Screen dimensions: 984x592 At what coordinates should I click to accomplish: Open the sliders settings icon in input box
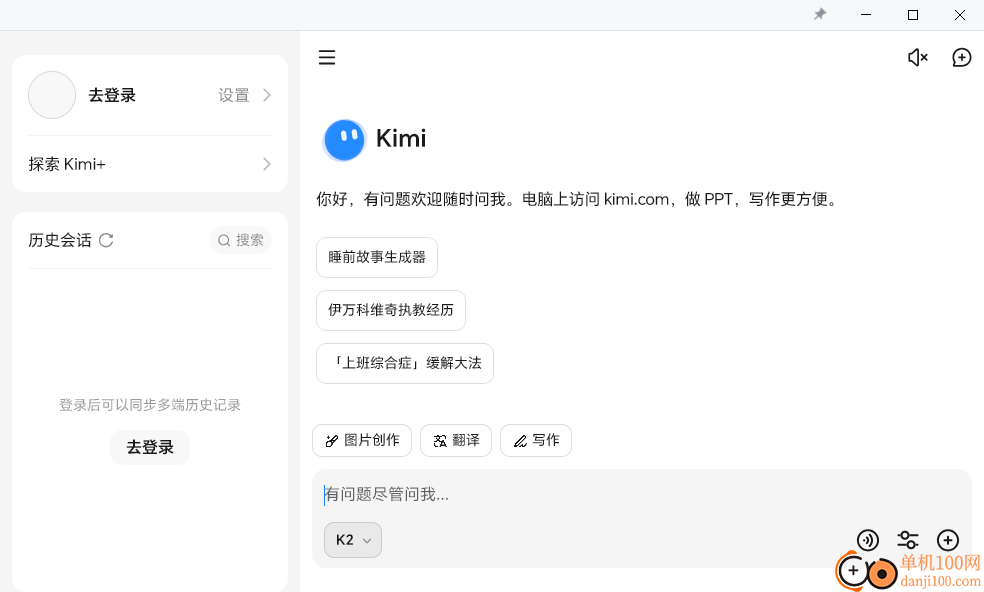907,540
